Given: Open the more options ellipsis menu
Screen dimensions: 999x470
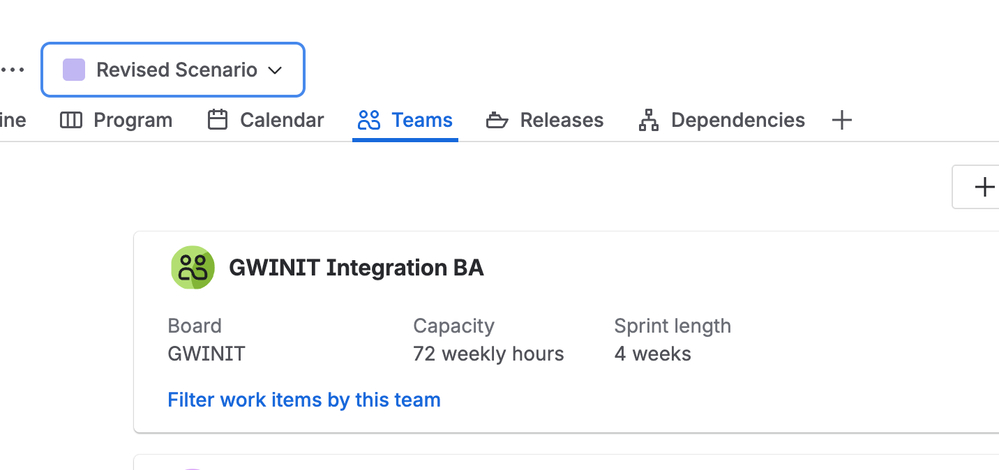Looking at the screenshot, I should click(13, 70).
